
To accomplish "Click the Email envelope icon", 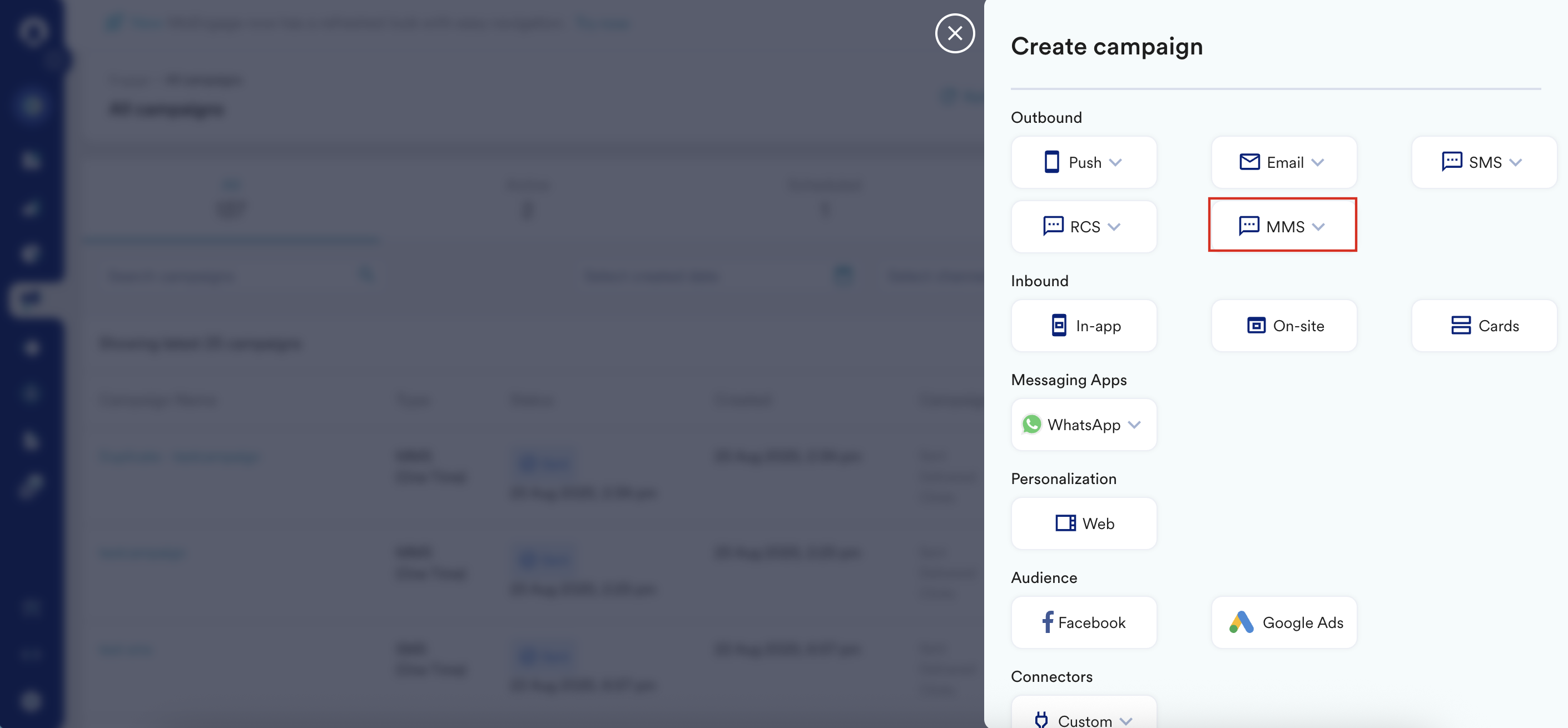I will click(1249, 162).
